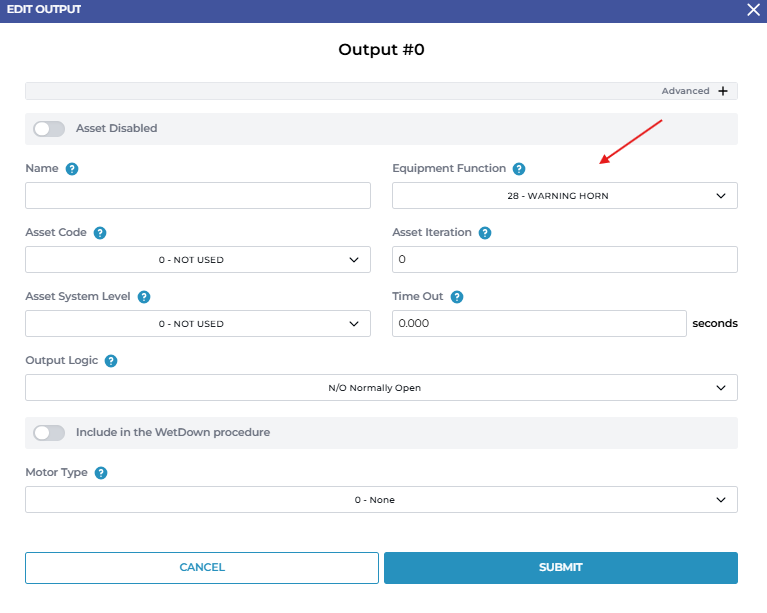Open the Equipment Function dropdown
767x613 pixels.
(564, 196)
